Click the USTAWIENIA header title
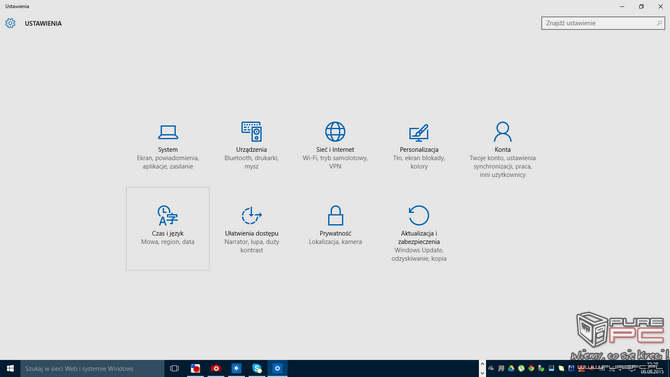The width and height of the screenshot is (670, 377). (43, 24)
